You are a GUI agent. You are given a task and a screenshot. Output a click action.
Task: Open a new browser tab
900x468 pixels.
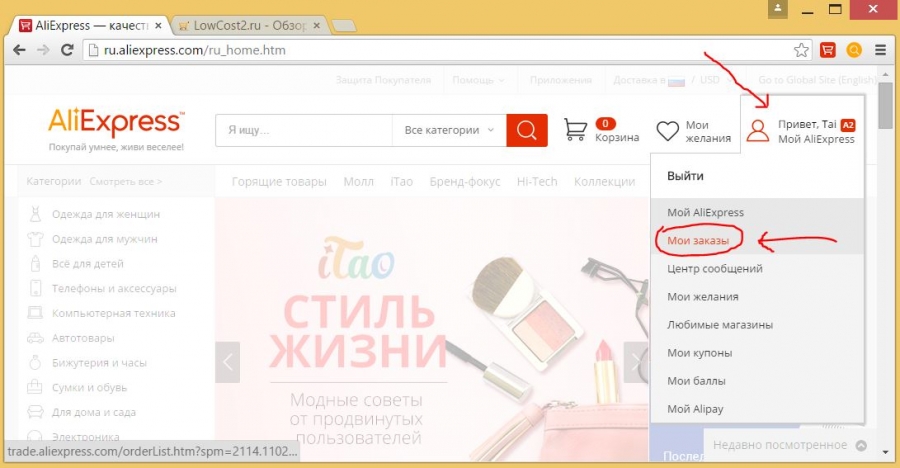point(344,26)
